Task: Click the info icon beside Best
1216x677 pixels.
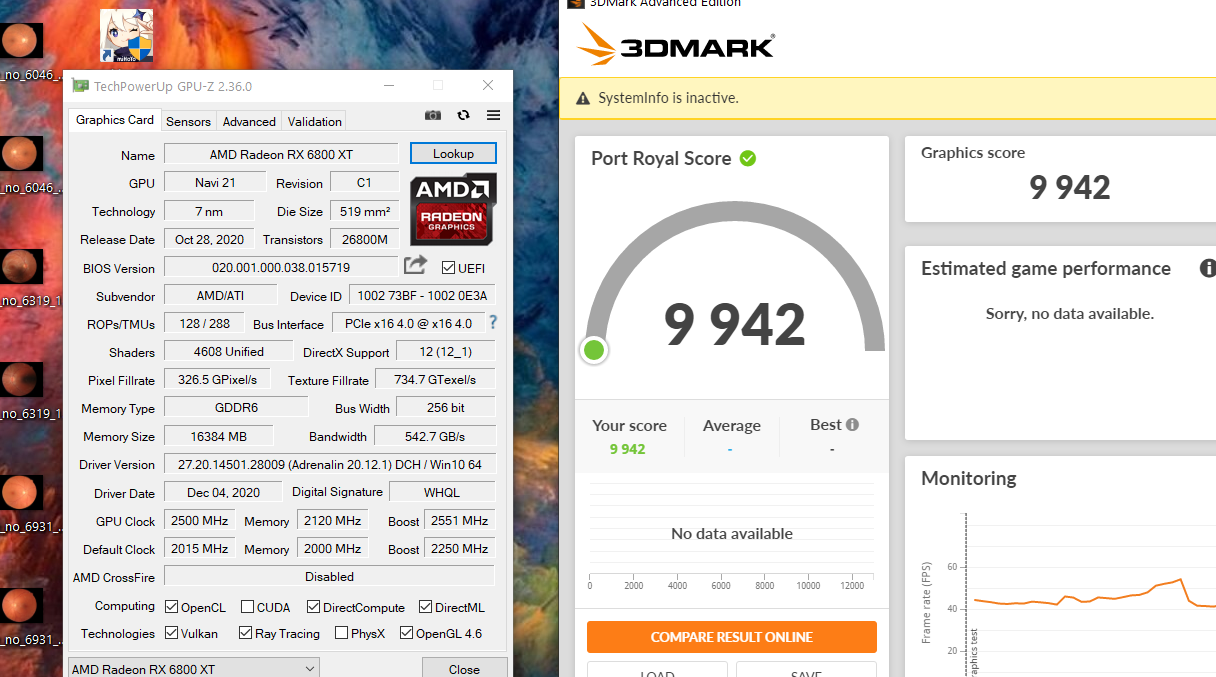Action: 852,424
